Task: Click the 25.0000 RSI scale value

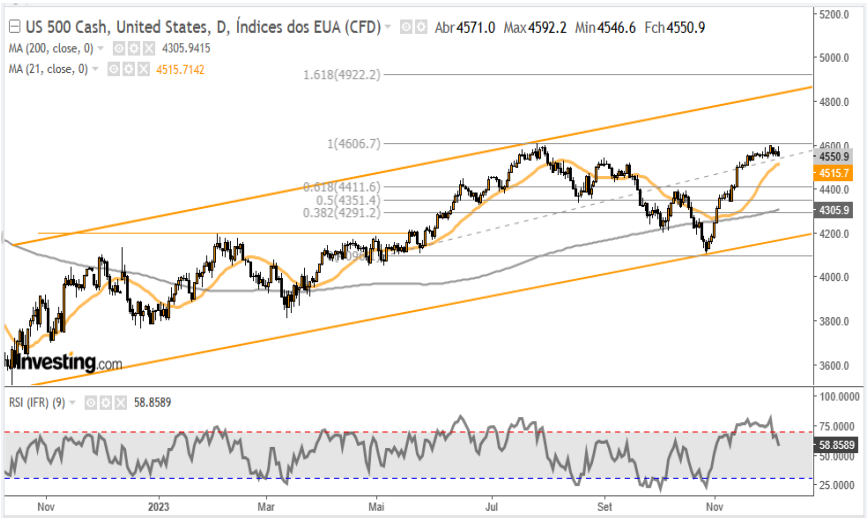Action: pos(839,485)
